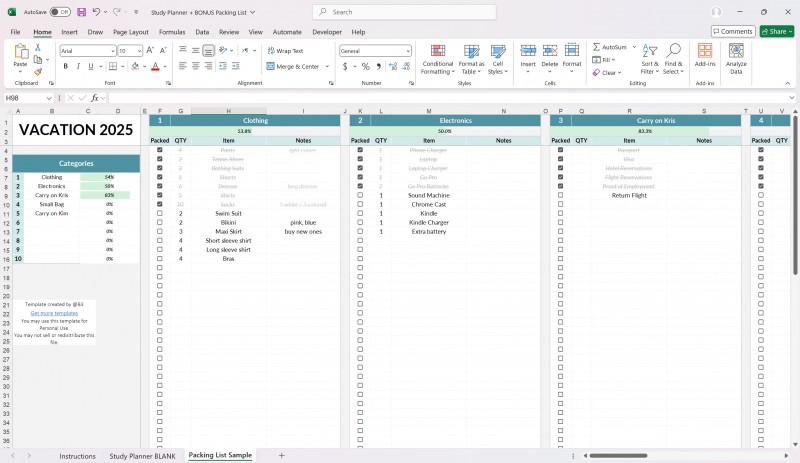Click the AutoSum button

[610, 47]
